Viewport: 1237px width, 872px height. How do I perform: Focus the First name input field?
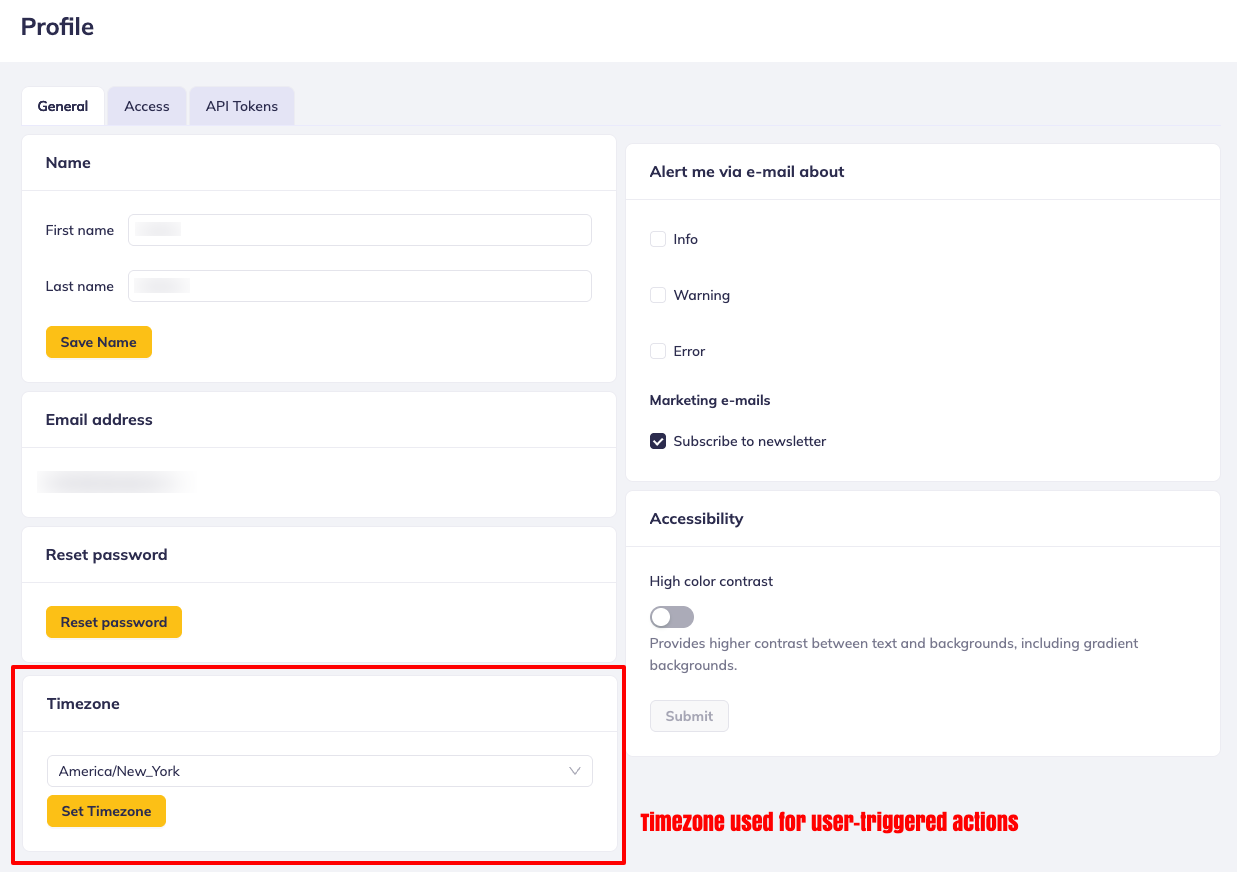click(x=360, y=230)
